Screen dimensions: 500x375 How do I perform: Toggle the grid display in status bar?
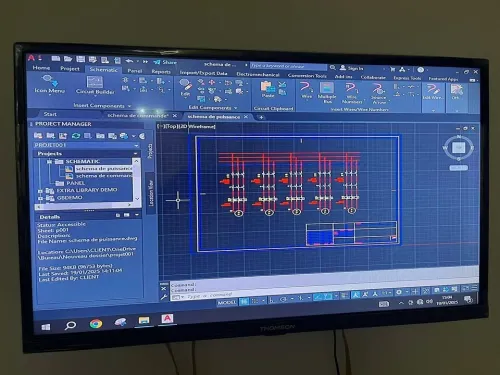pyautogui.click(x=244, y=301)
